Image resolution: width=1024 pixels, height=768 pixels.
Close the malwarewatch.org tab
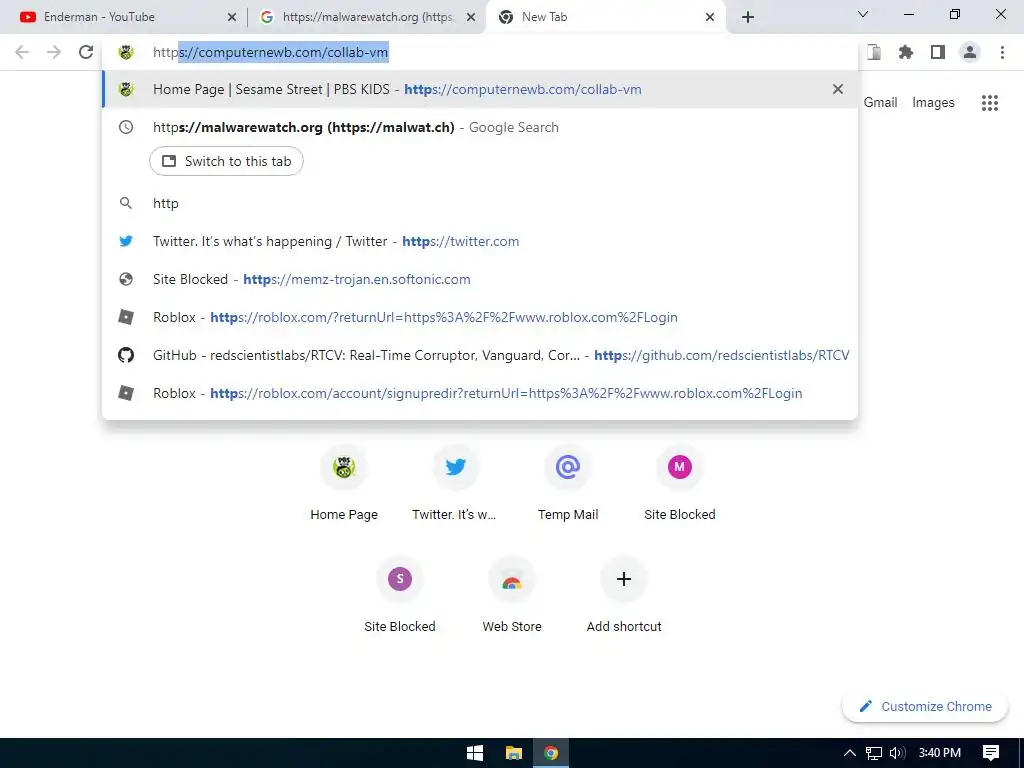click(x=470, y=17)
